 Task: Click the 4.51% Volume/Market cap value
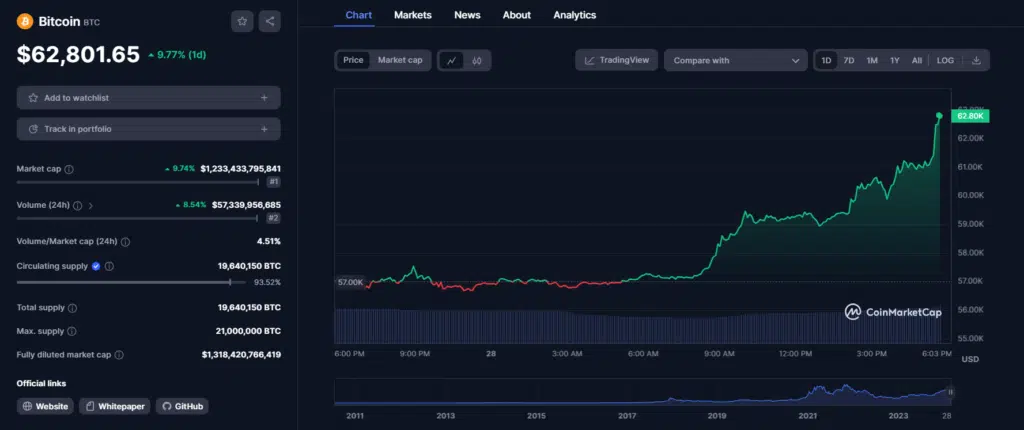coord(268,242)
